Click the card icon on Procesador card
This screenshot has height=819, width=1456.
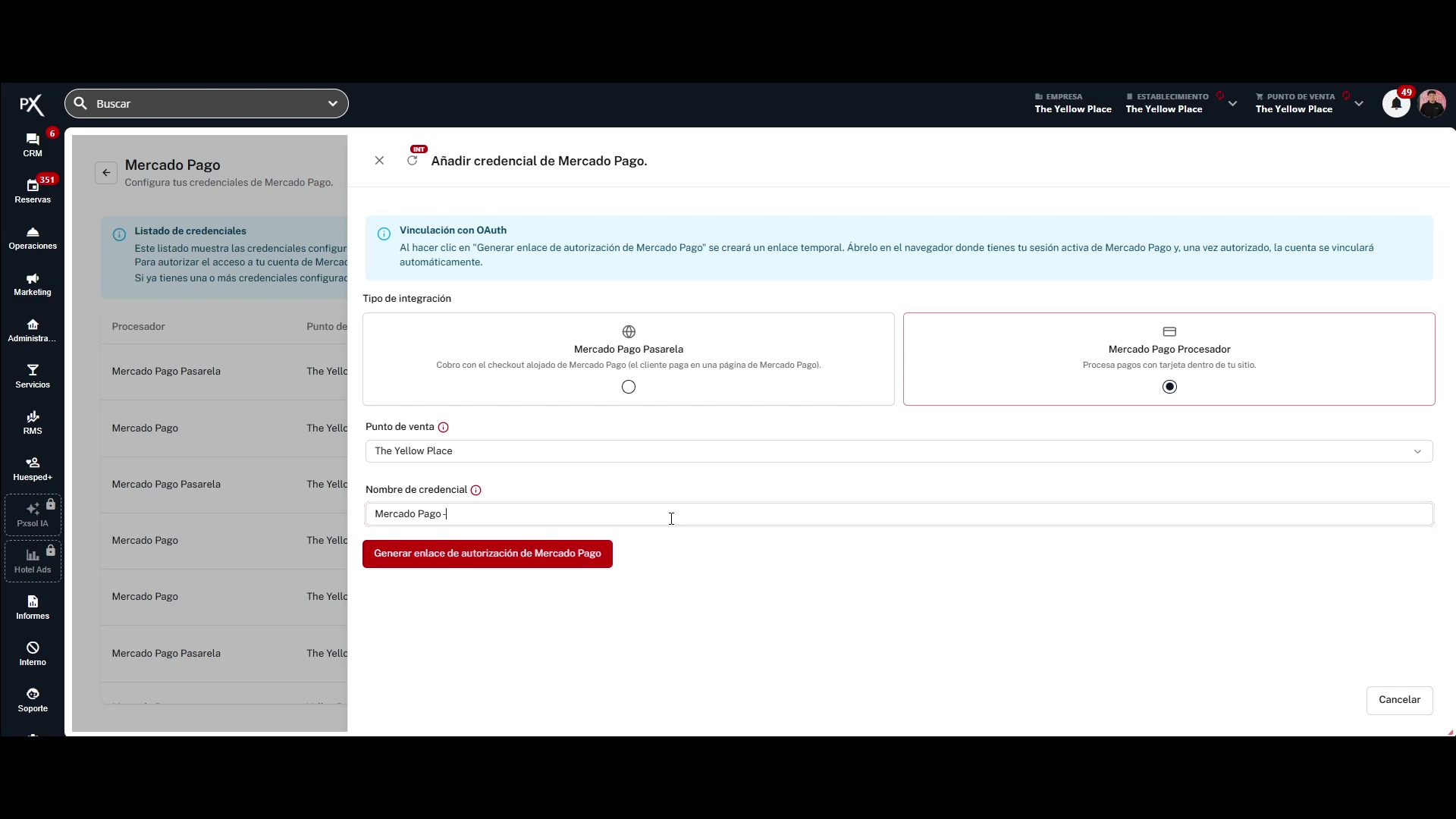1169,331
